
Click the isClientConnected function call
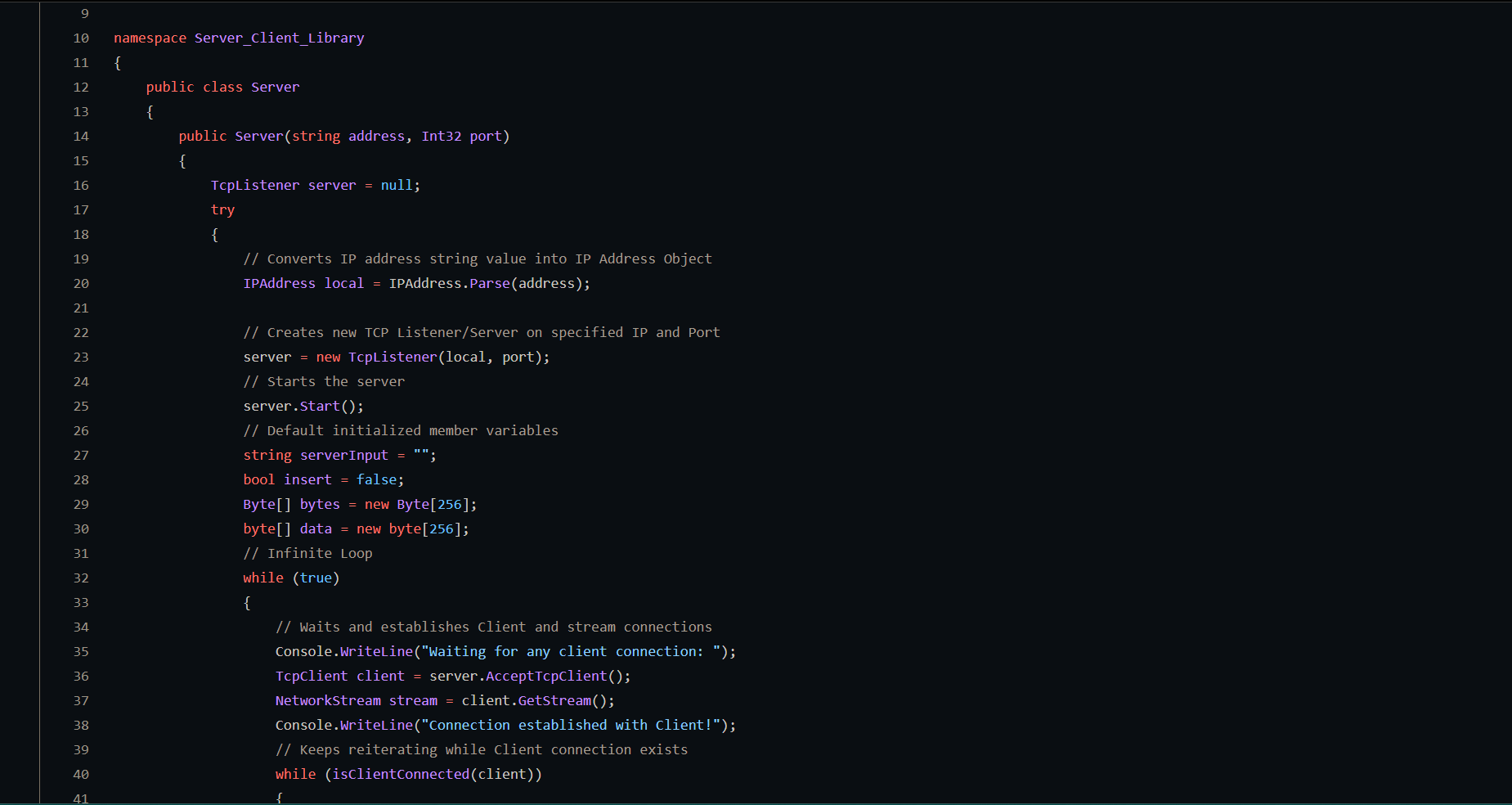click(x=401, y=775)
